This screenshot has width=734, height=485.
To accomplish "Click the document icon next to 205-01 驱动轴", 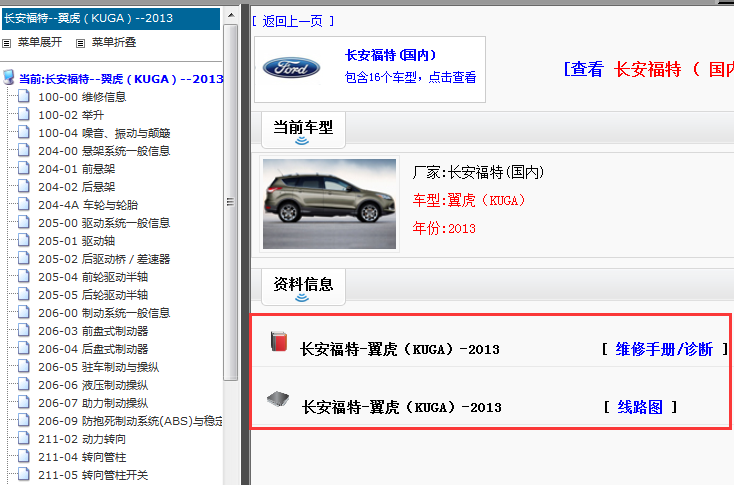I will click(24, 241).
